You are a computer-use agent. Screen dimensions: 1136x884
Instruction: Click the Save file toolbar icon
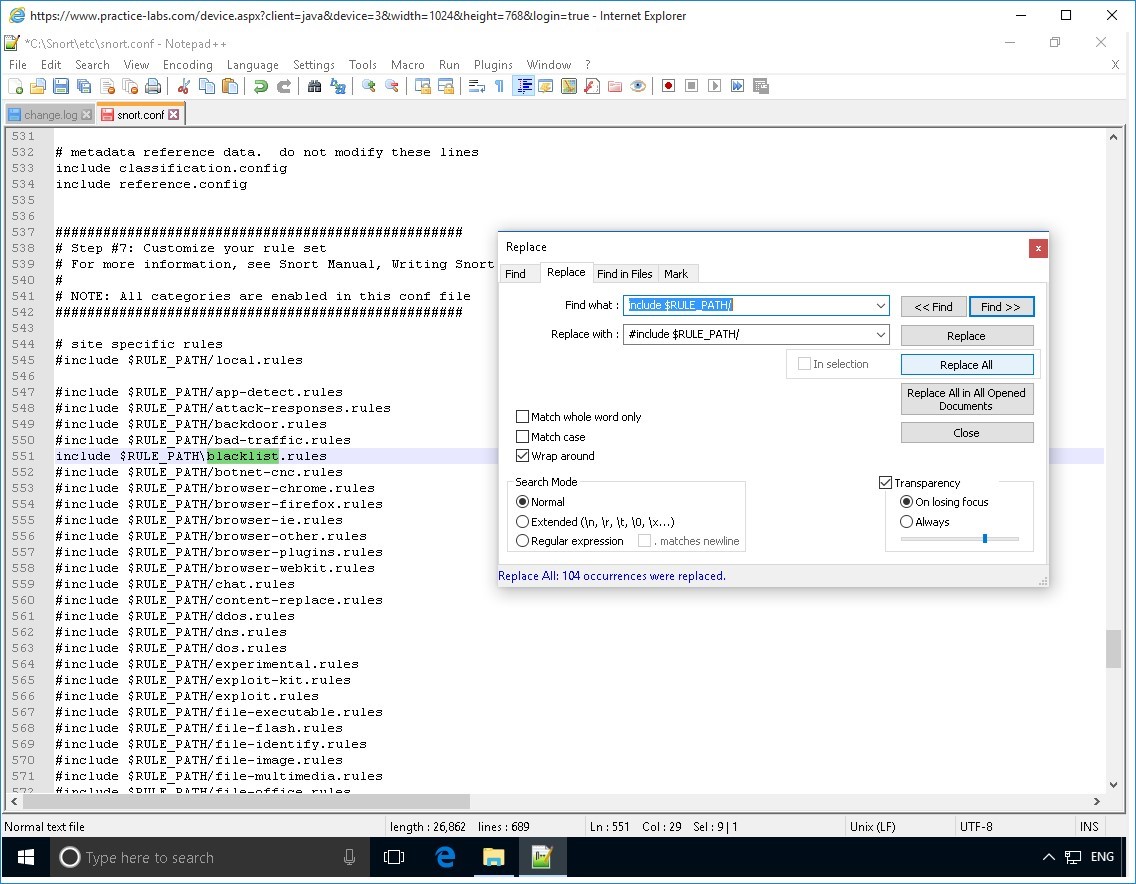(60, 87)
